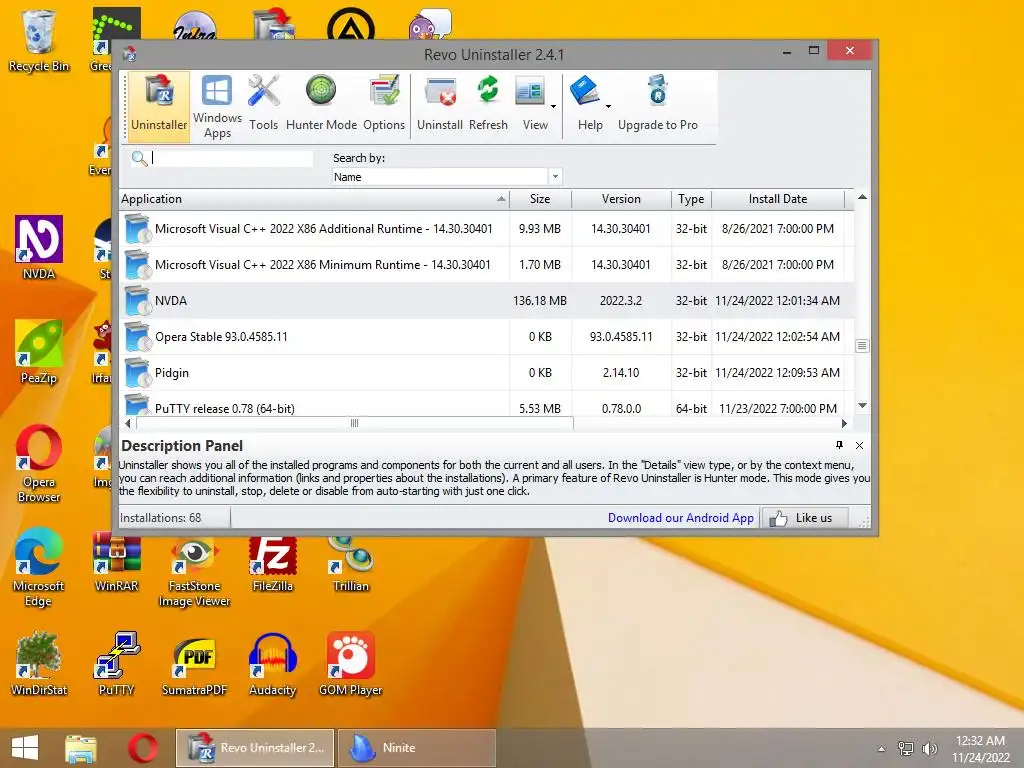Select Opera Stable 93.0.4585.11 row
Image resolution: width=1024 pixels, height=768 pixels.
(487, 336)
